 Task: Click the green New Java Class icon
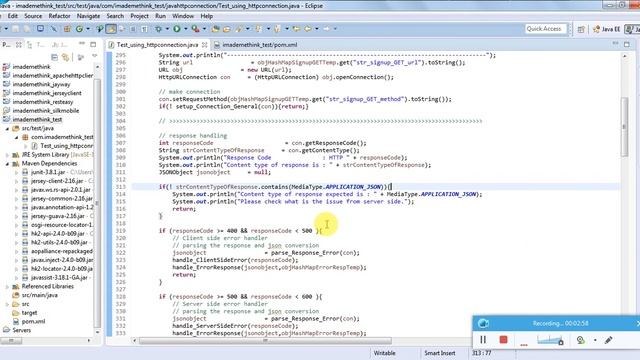[79, 29]
